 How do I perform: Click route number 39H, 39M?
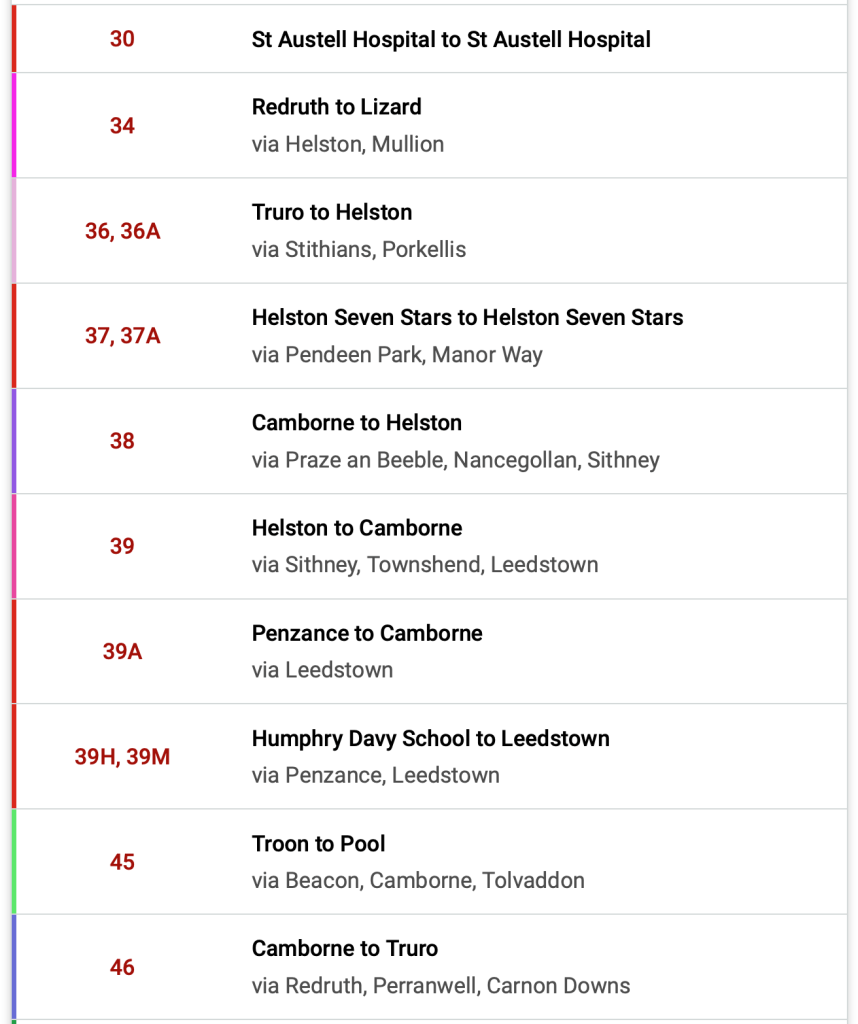click(x=122, y=757)
